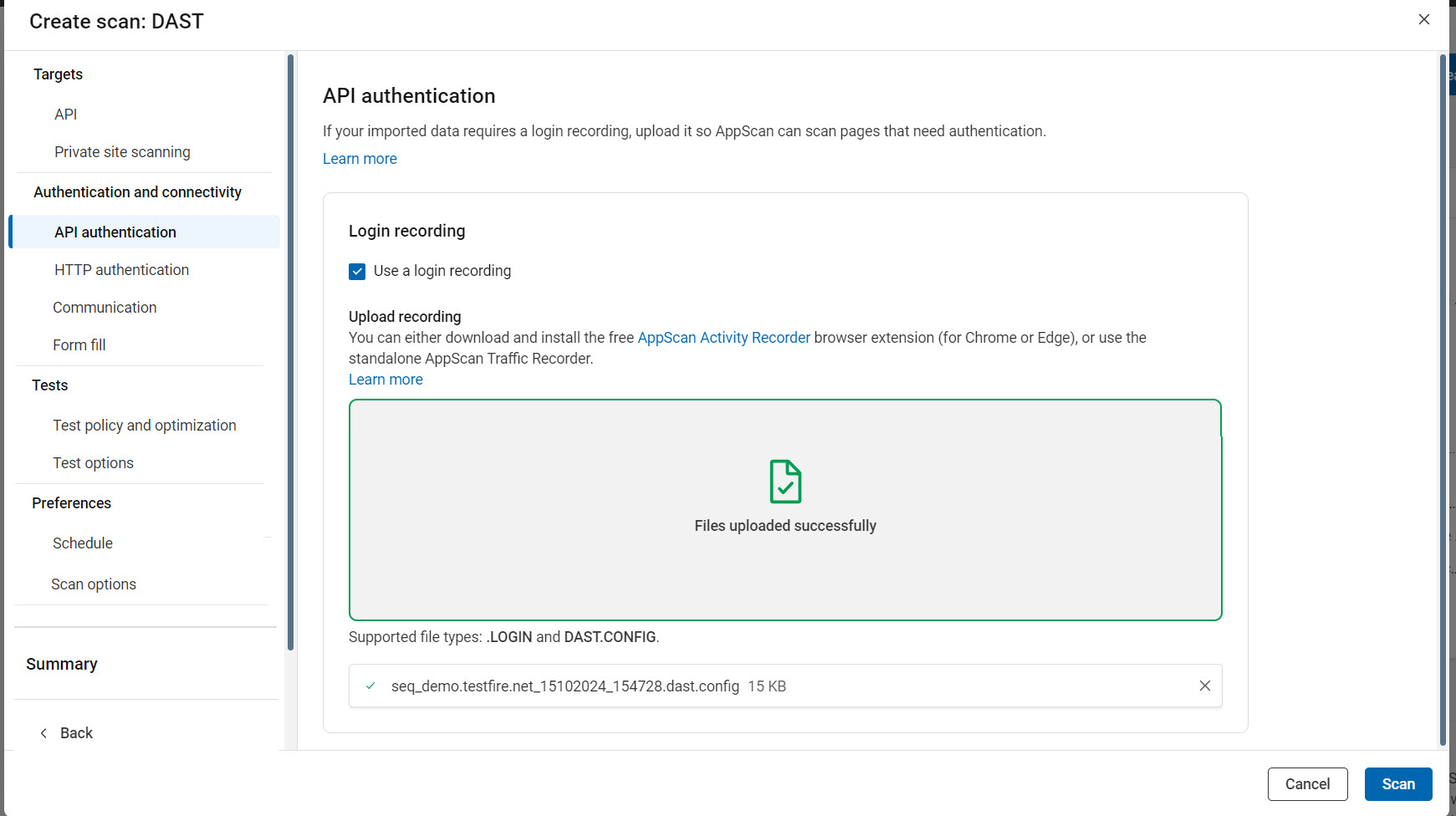Close the Create scan dialog

(x=1423, y=19)
